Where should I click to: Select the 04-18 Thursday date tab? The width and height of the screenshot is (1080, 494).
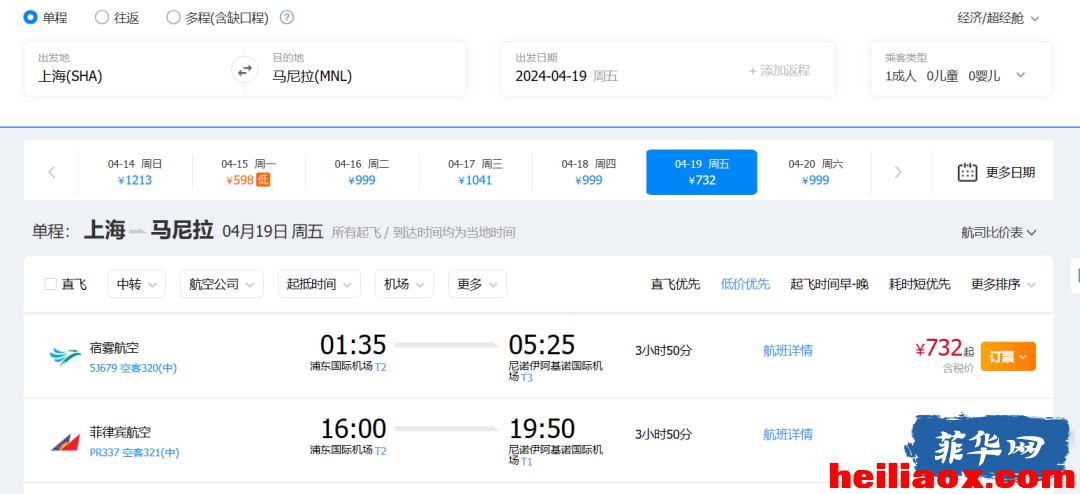(x=588, y=172)
